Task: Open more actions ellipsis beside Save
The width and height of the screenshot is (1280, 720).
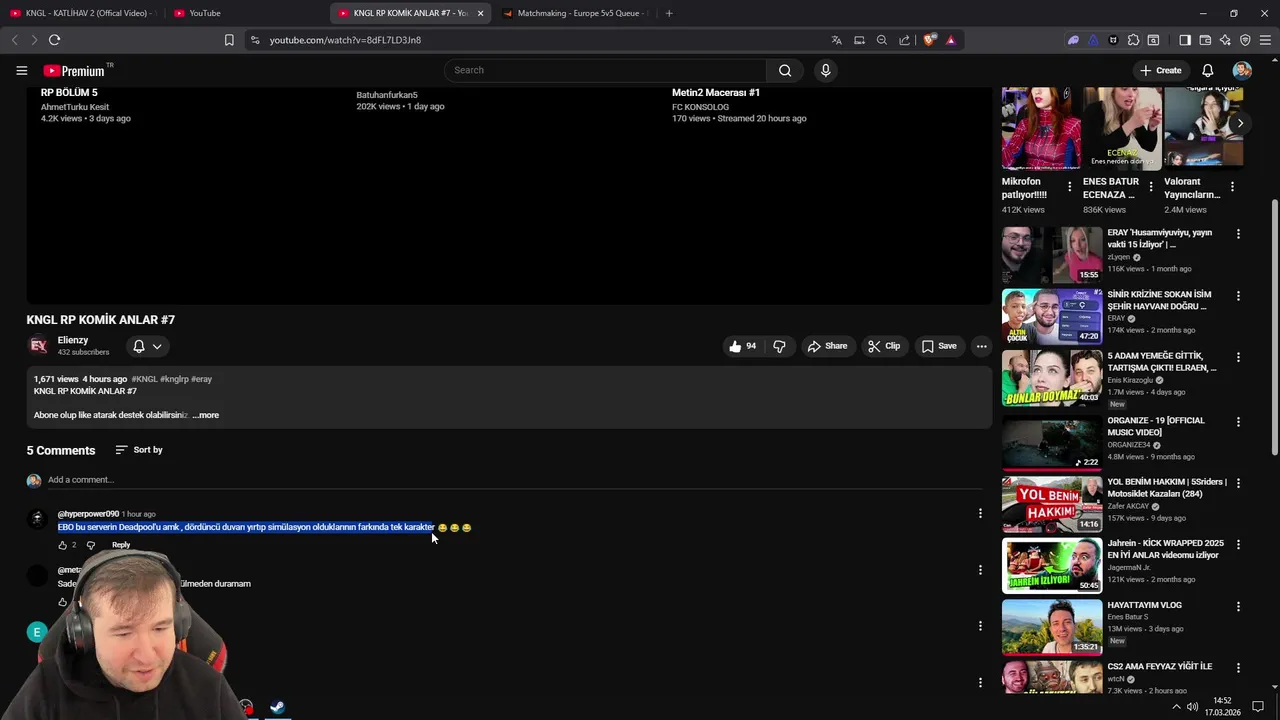Action: pos(981,346)
